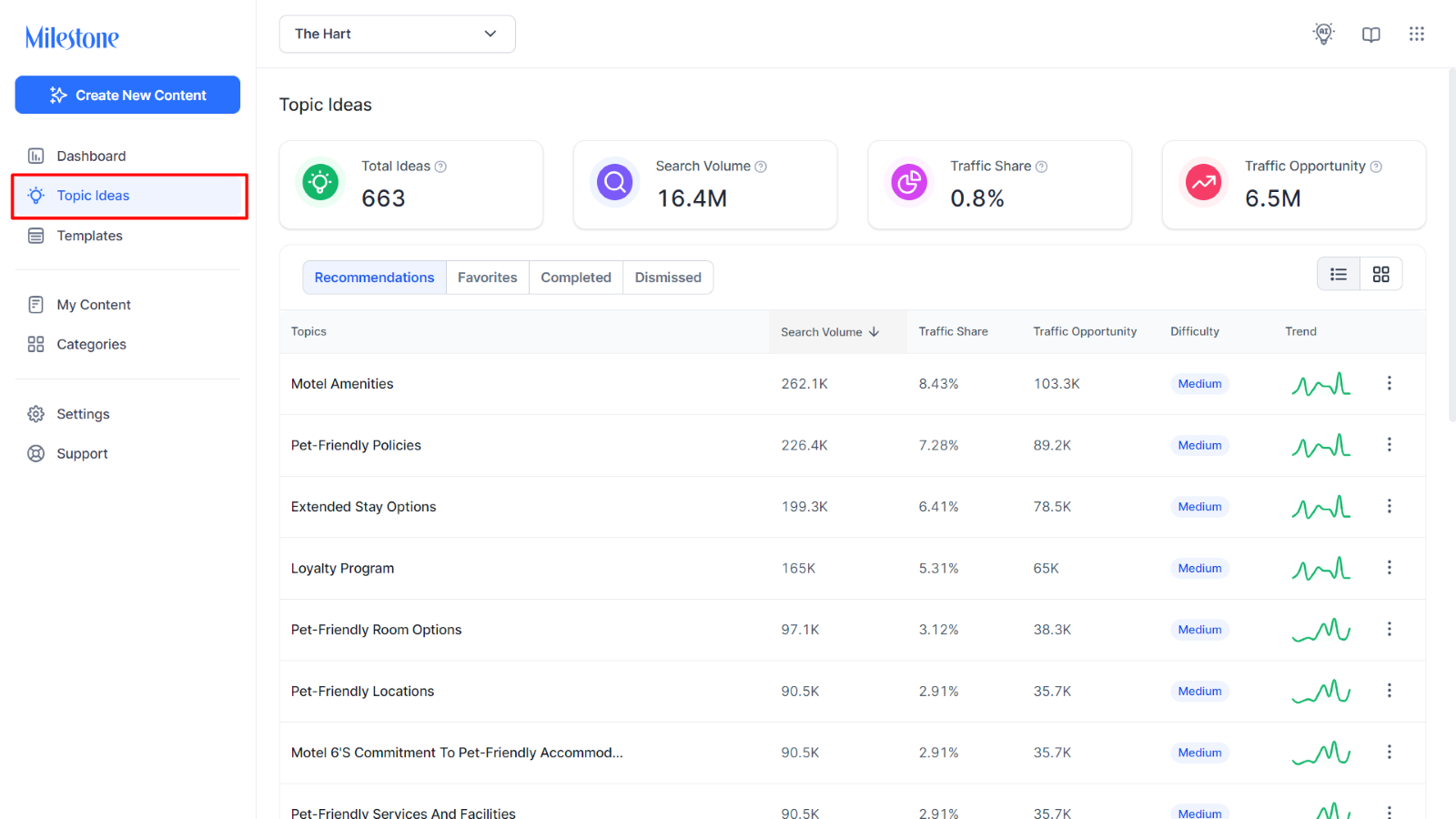1456x819 pixels.
Task: Open the Extended Stay Options topic
Action: point(363,507)
